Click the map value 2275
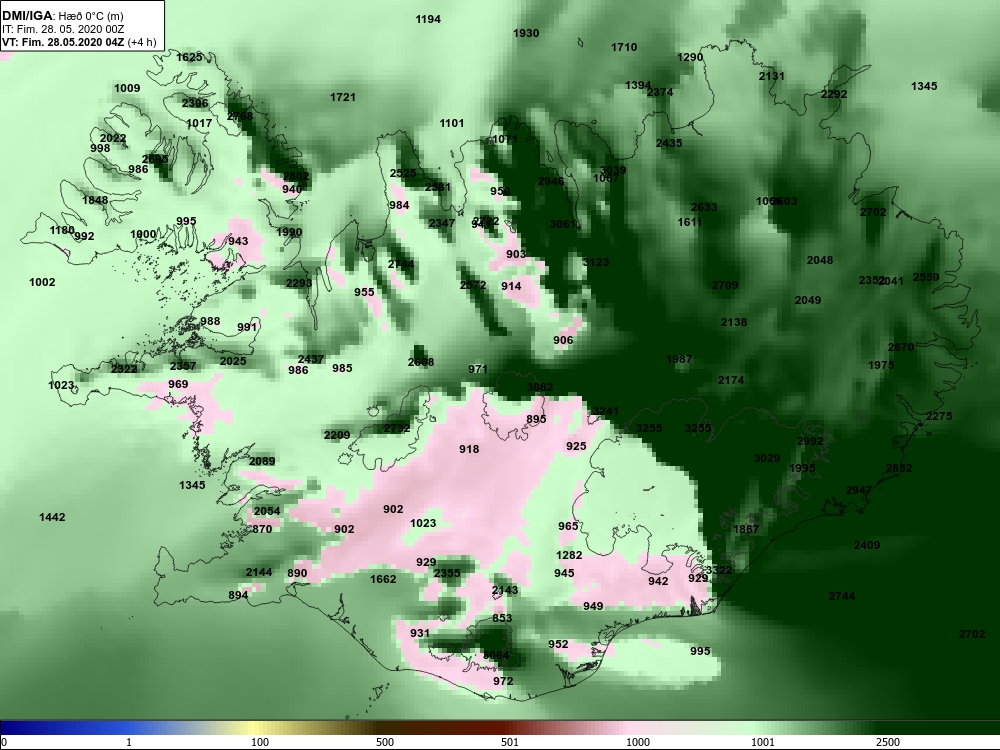The width and height of the screenshot is (1000, 750). pos(939,416)
